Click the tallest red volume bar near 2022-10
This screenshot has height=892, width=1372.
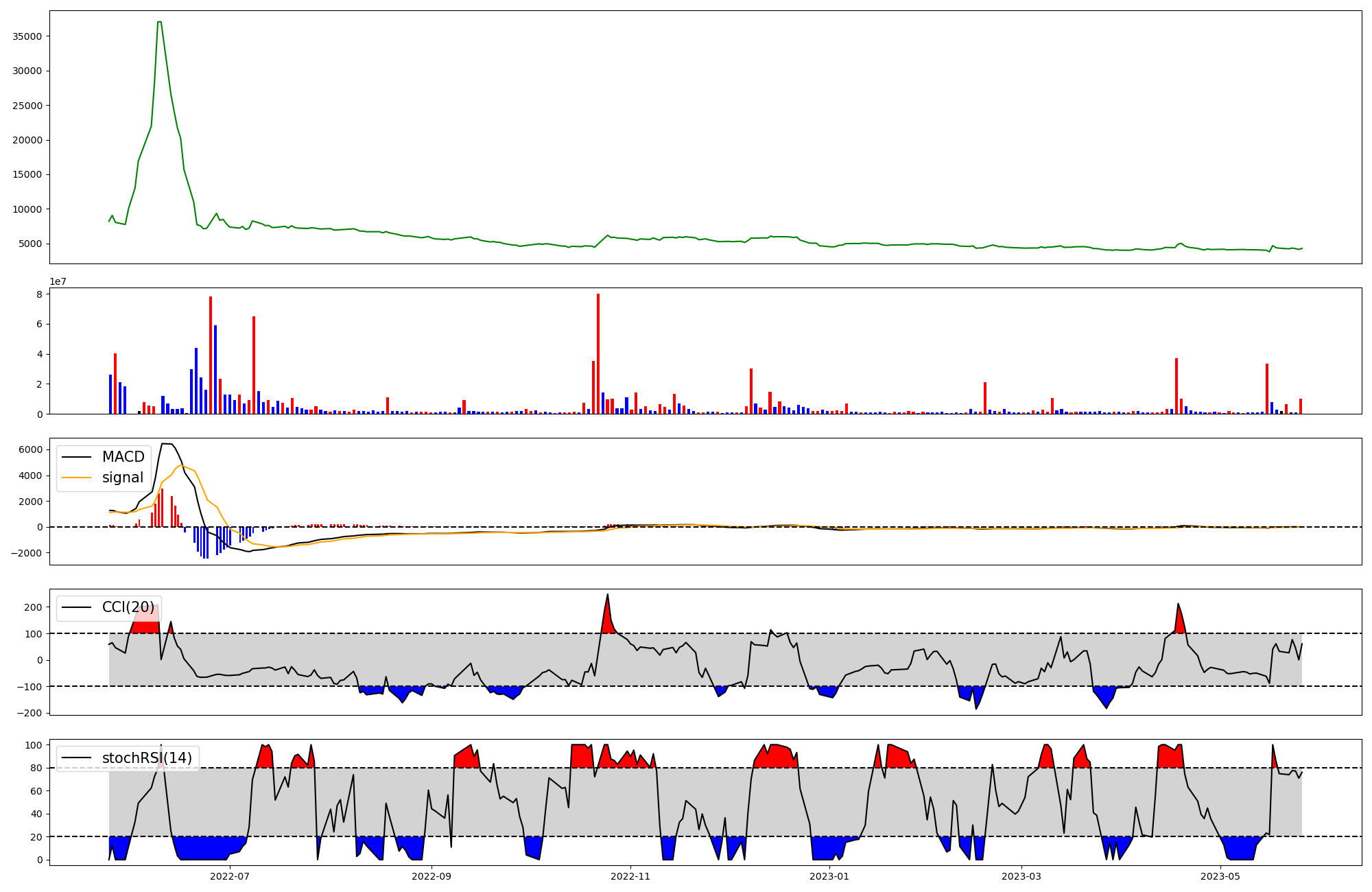(x=598, y=353)
